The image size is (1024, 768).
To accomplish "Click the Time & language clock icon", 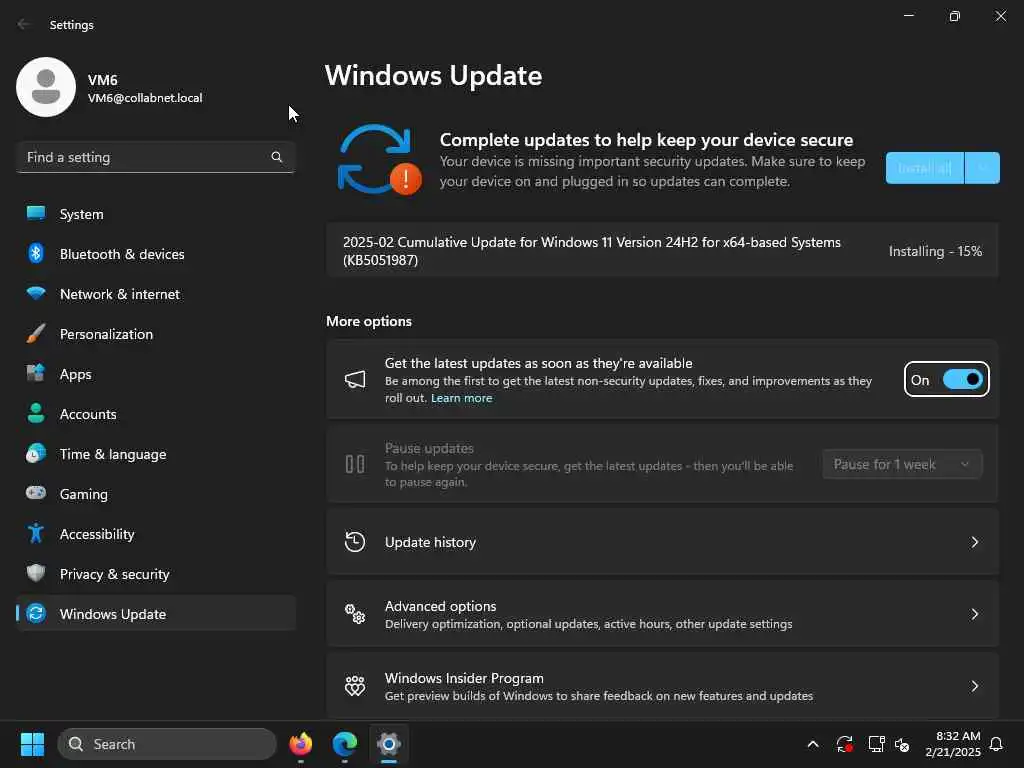I will pyautogui.click(x=36, y=453).
